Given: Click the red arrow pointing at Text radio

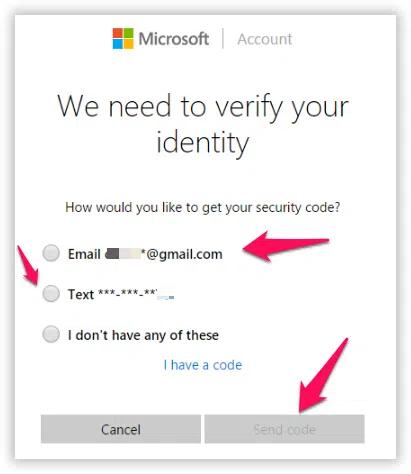Looking at the screenshot, I should [x=28, y=266].
